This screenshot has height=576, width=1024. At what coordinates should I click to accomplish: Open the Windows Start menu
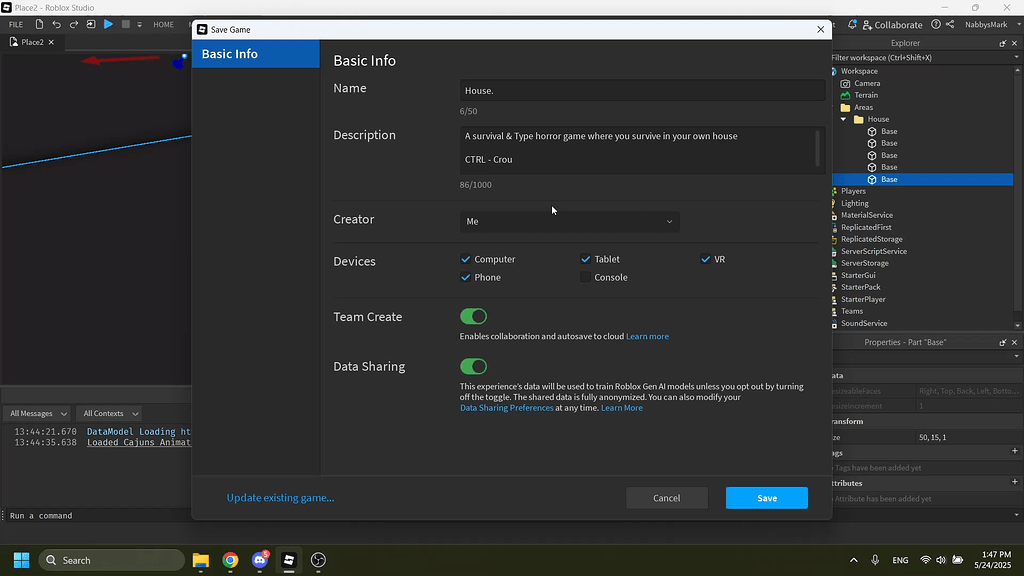point(22,560)
